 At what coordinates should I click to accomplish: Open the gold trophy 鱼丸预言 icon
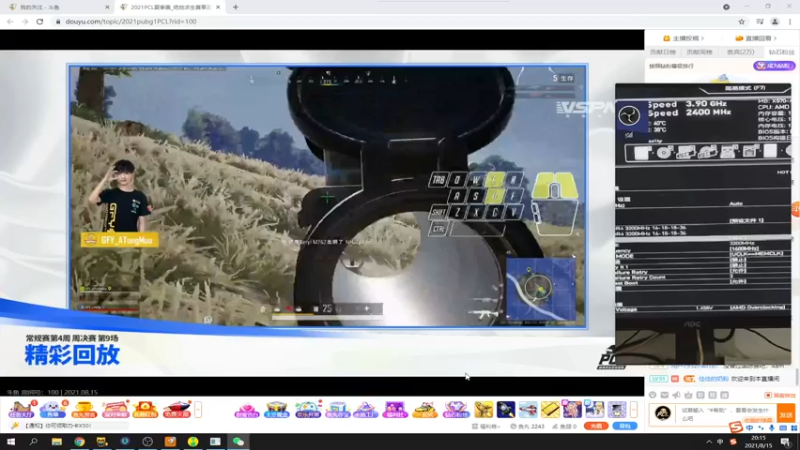tap(84, 409)
